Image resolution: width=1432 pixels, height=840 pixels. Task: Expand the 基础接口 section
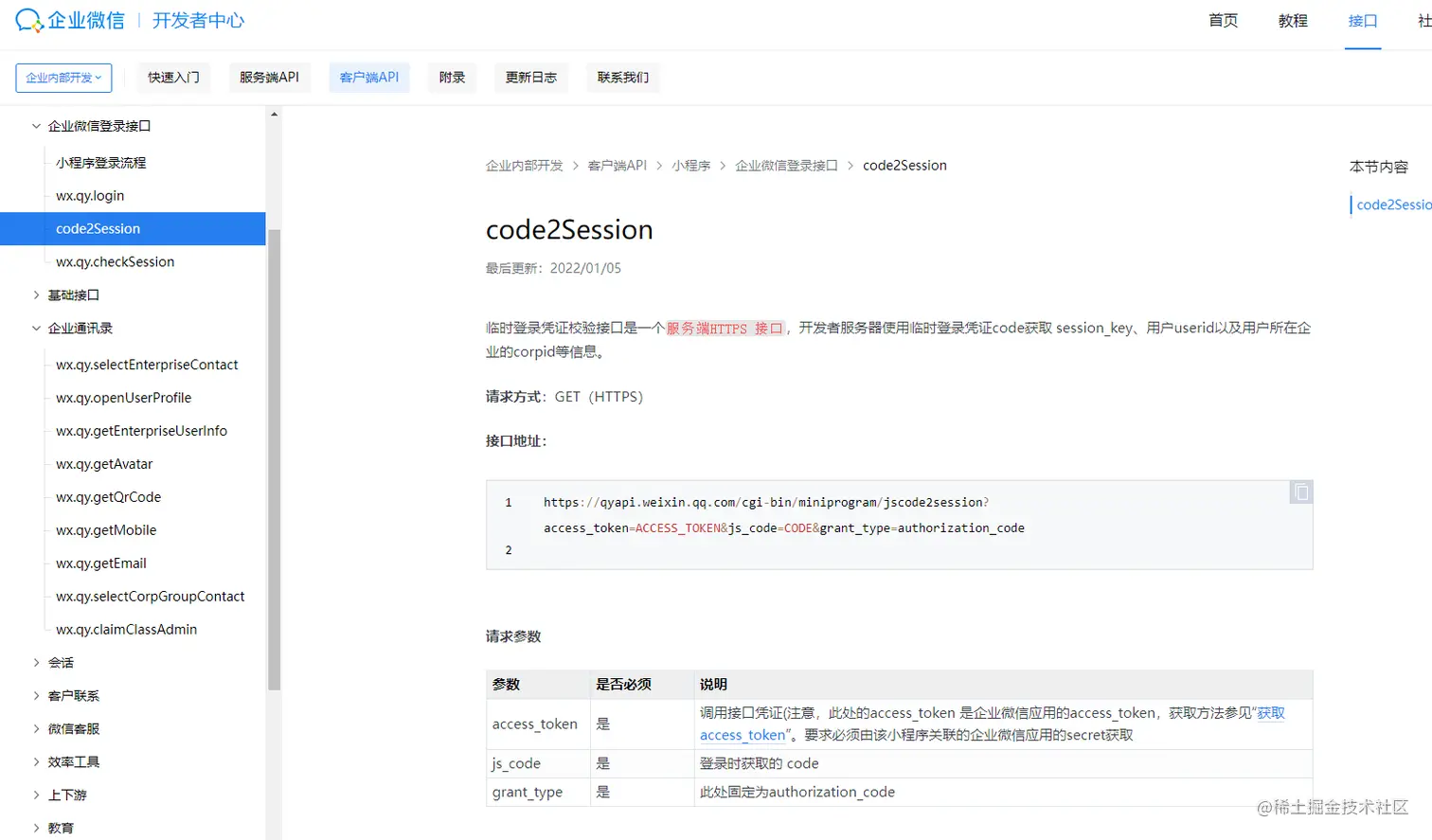[74, 295]
